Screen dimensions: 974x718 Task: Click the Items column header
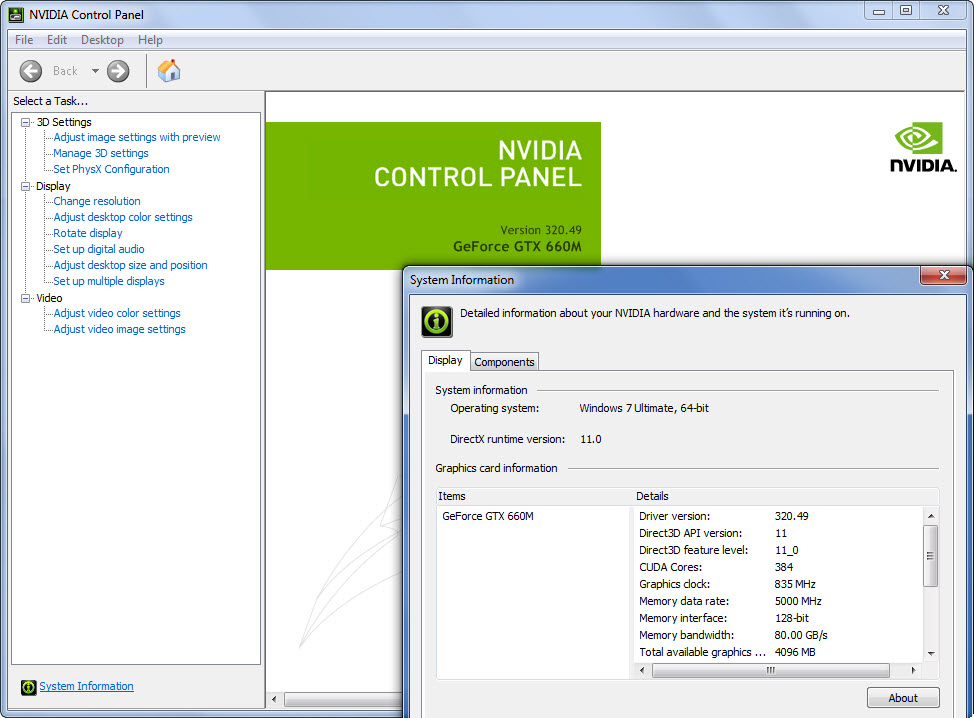534,496
